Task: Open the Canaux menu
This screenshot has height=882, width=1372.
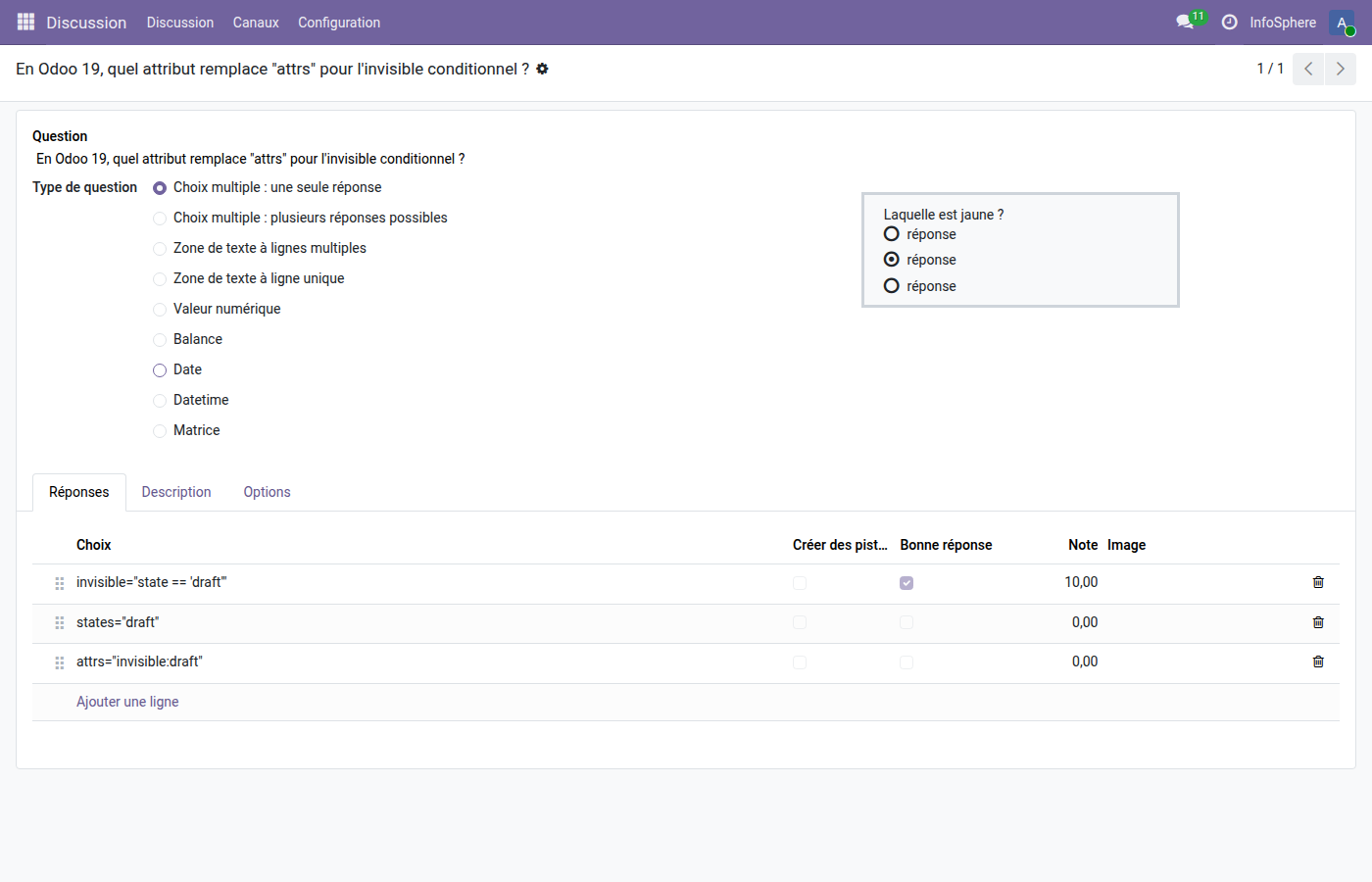Action: coord(256,22)
